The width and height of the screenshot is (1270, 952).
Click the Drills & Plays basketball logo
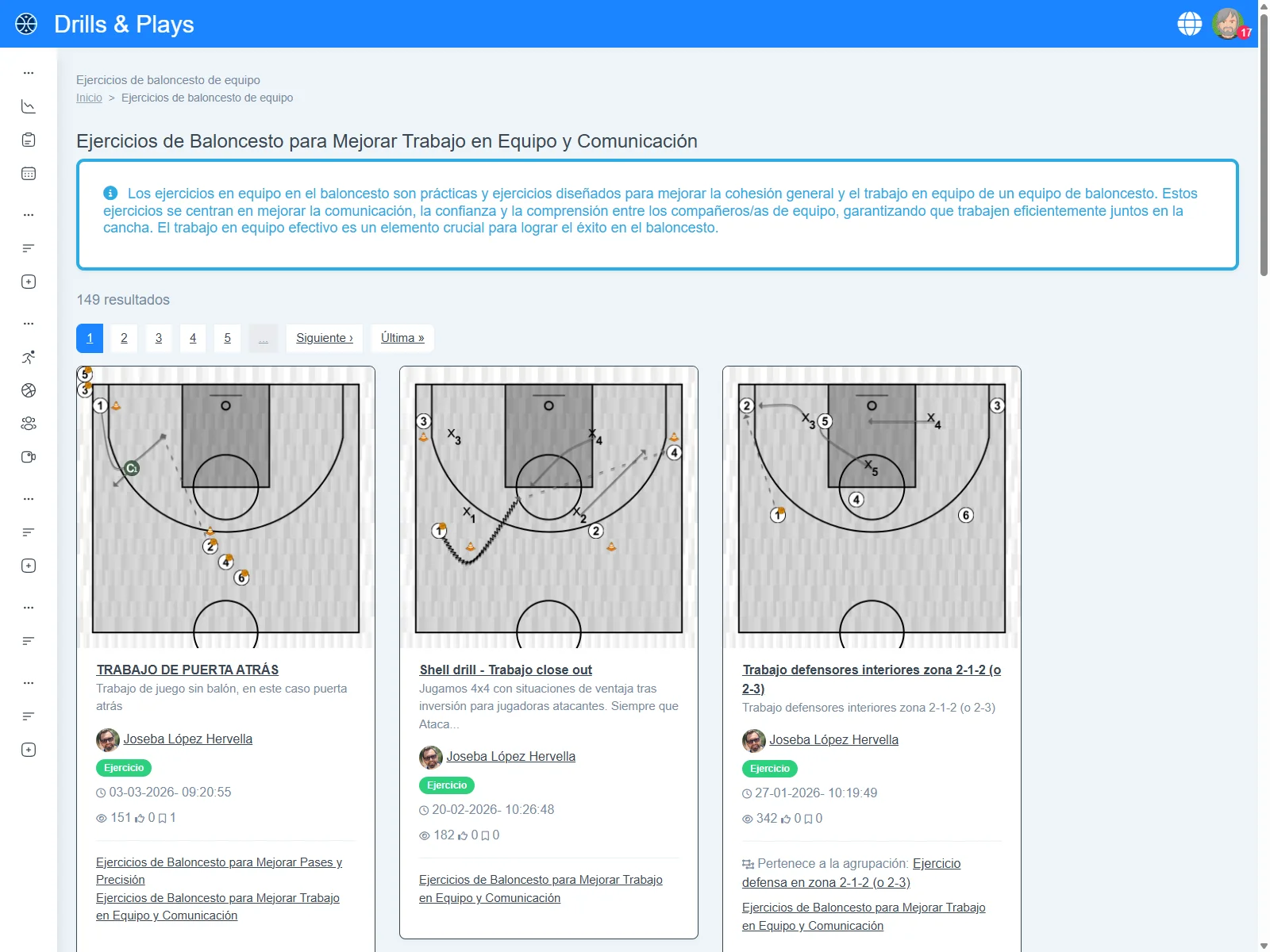(29, 23)
